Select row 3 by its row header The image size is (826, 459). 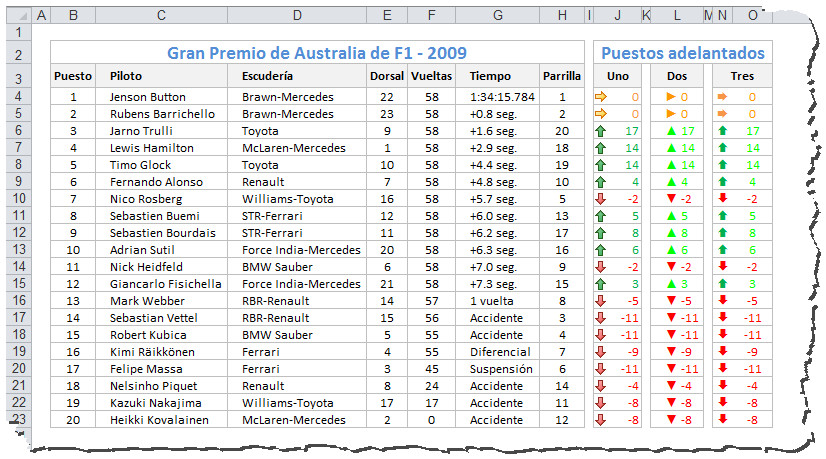[18, 76]
